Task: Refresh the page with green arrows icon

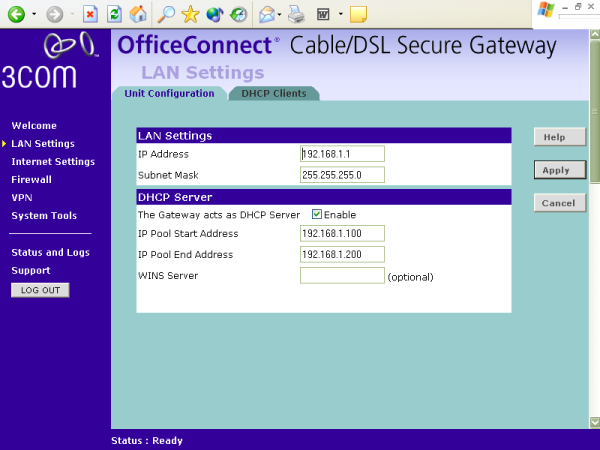Action: coord(114,15)
